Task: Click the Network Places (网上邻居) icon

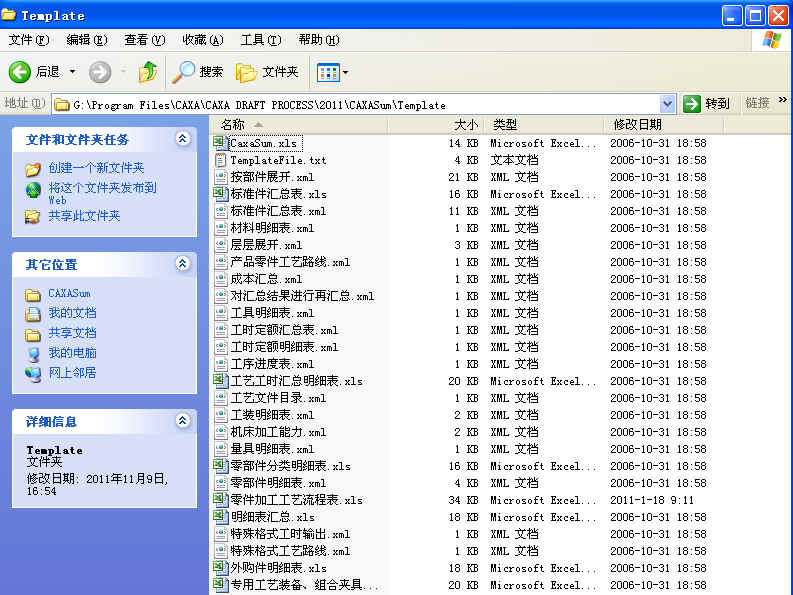Action: pos(33,373)
